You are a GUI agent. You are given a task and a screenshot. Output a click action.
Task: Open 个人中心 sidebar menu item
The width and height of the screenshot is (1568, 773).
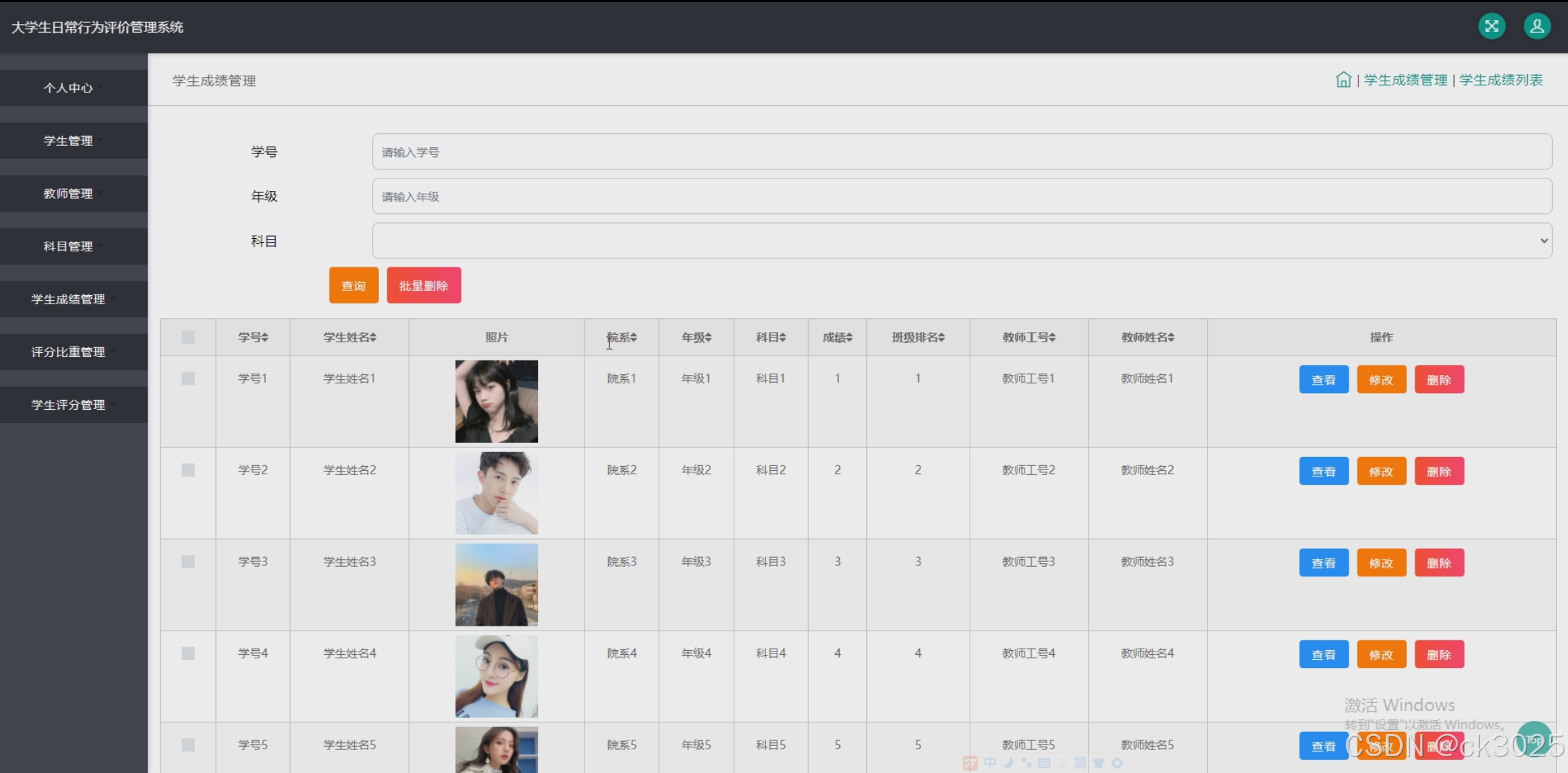click(x=69, y=88)
